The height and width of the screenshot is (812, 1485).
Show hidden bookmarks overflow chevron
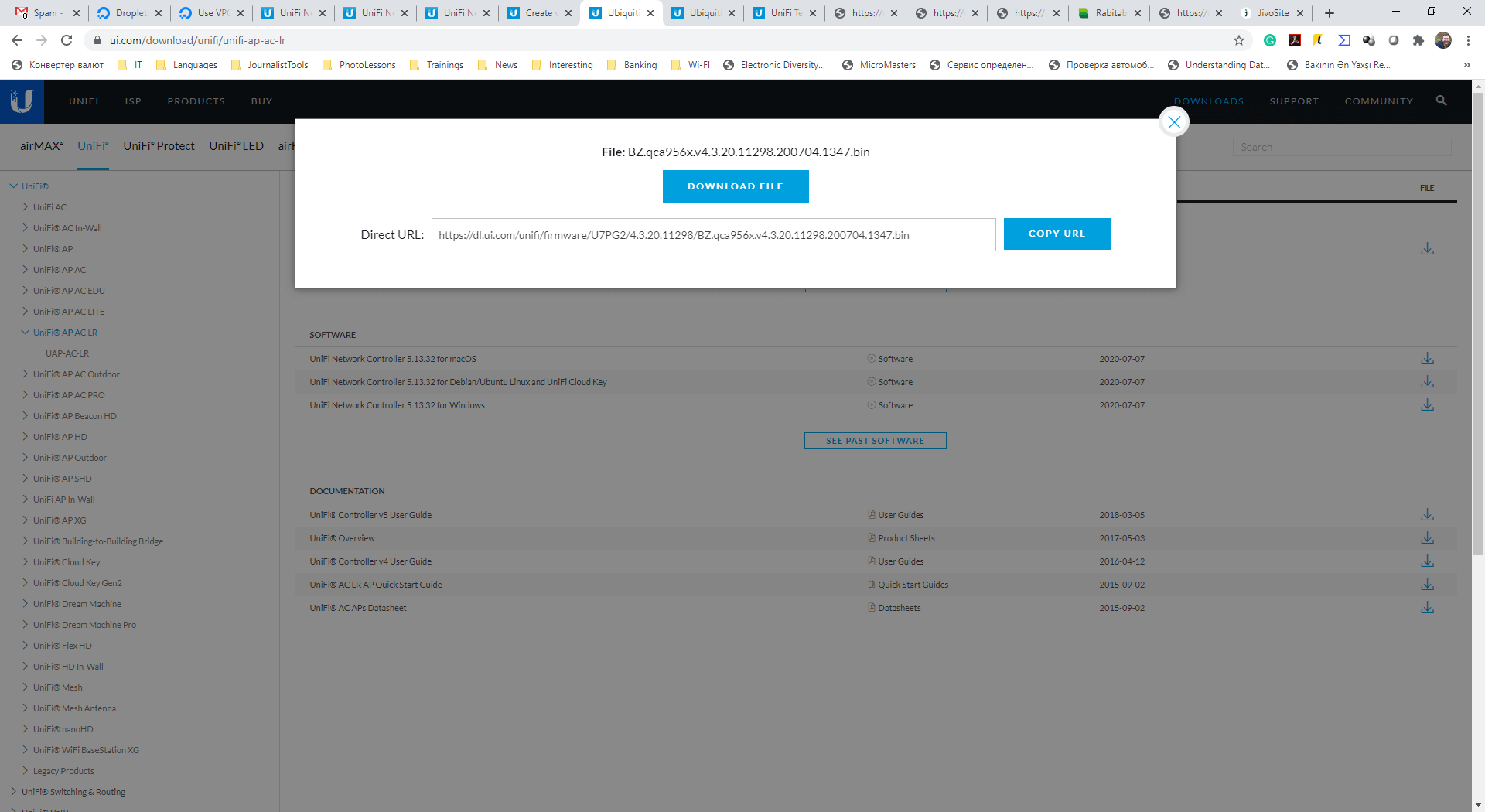[x=1466, y=65]
